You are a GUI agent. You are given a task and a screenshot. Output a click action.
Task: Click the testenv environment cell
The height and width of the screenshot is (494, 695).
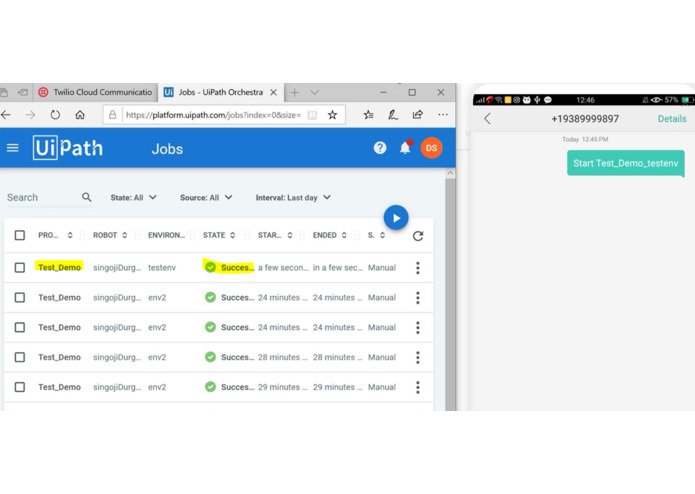(x=162, y=268)
